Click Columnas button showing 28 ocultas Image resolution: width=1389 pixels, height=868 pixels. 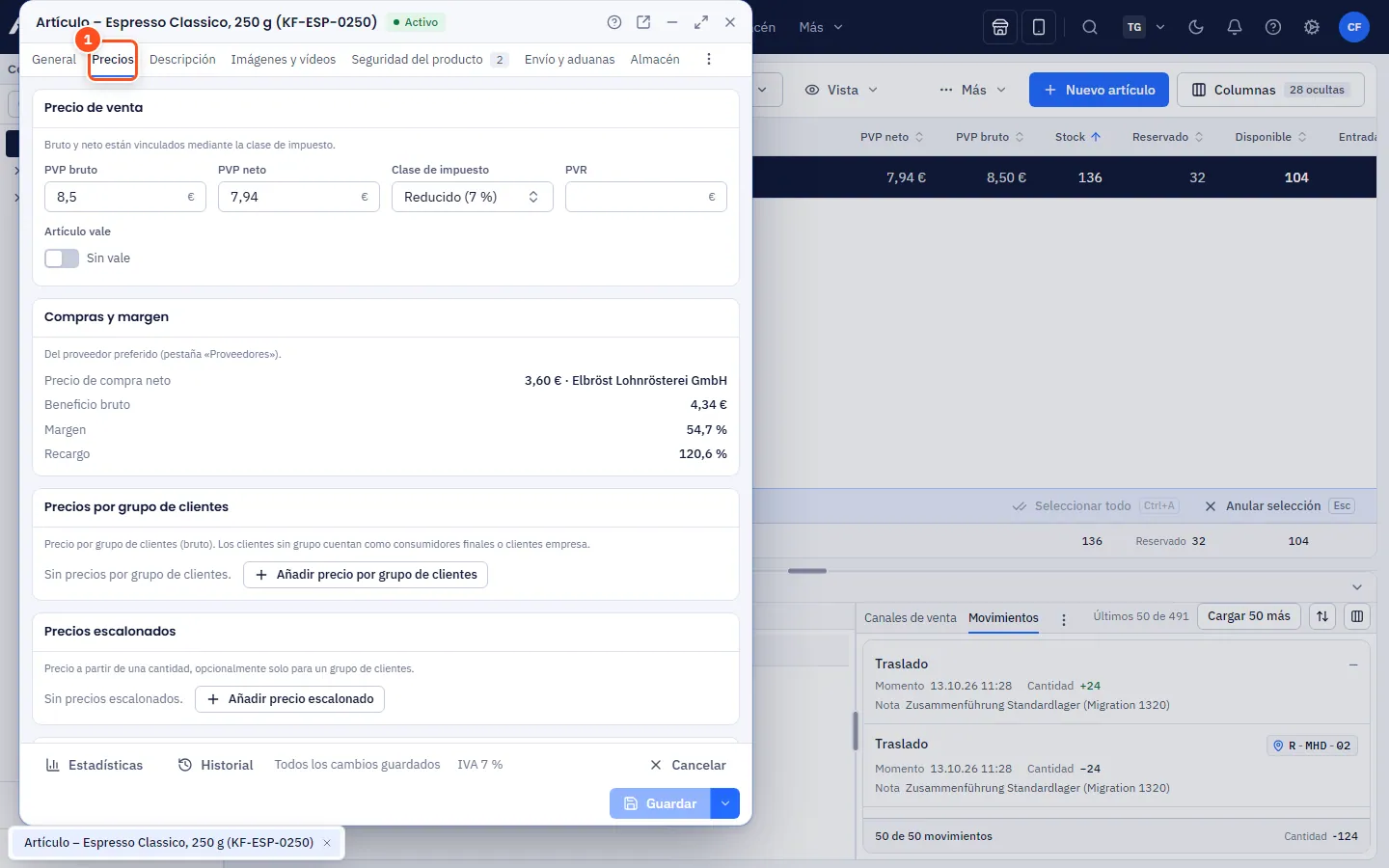pyautogui.click(x=1270, y=90)
